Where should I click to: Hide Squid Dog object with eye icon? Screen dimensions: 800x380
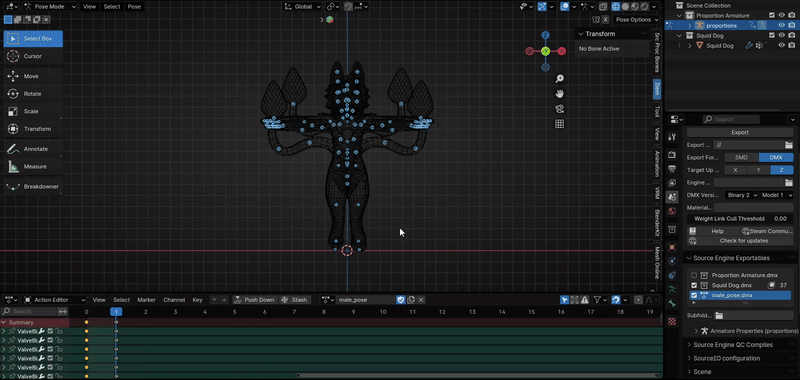(781, 45)
